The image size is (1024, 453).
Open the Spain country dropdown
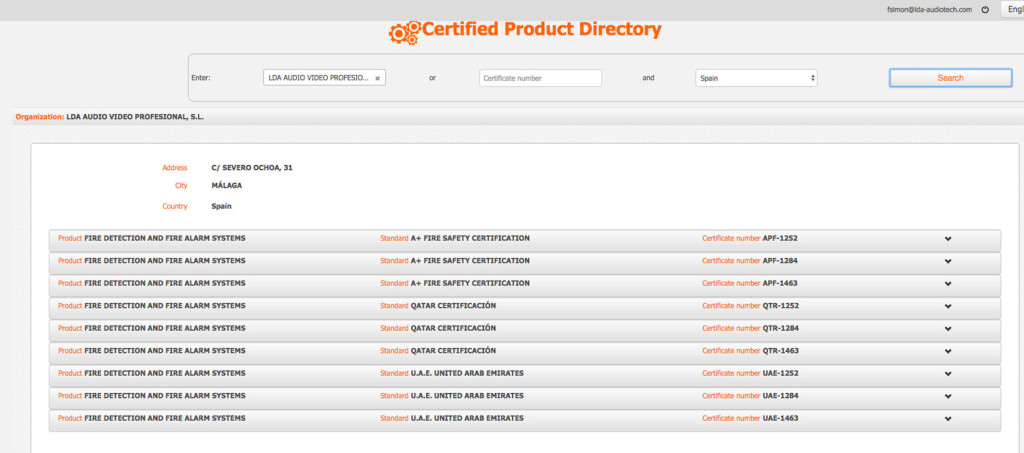click(x=756, y=78)
